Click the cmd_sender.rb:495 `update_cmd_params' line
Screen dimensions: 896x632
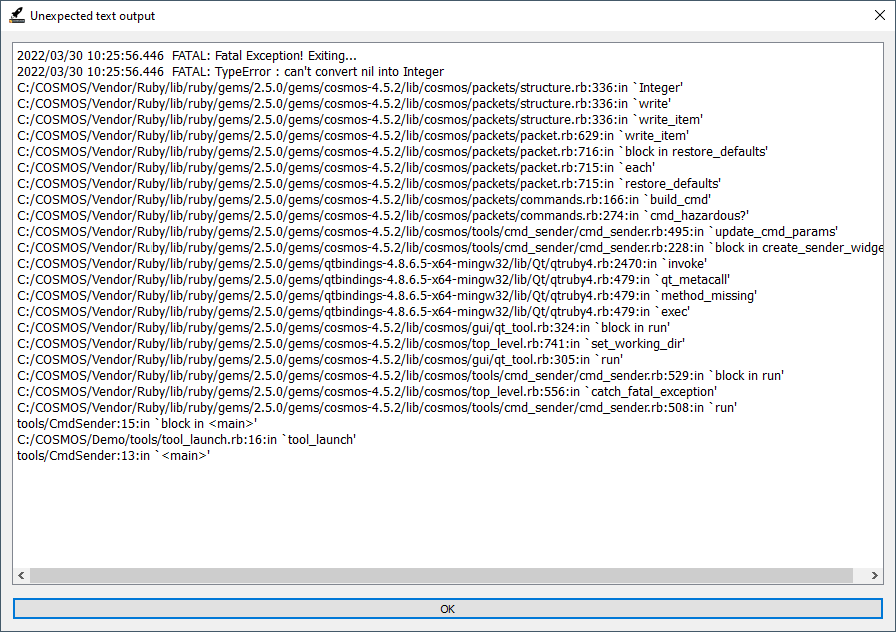(x=427, y=231)
